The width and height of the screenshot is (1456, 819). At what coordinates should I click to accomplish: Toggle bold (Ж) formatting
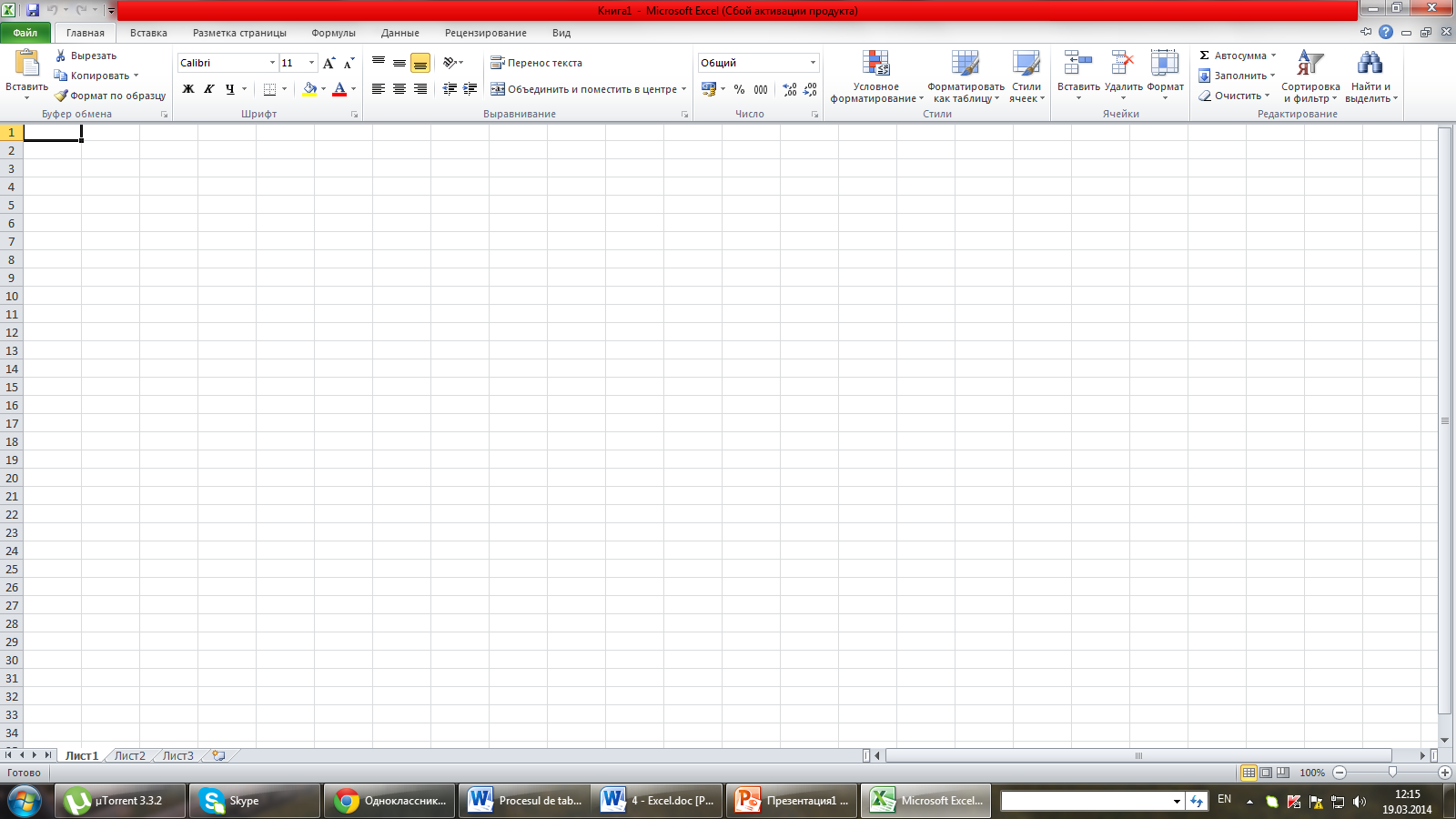188,89
